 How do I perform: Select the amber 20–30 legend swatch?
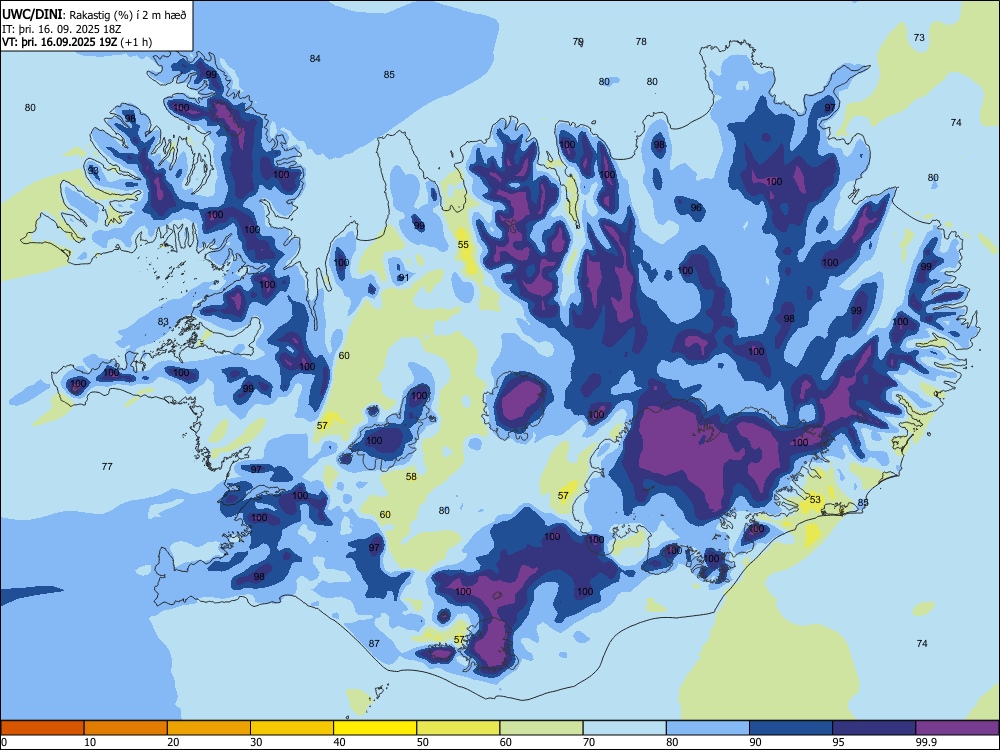pos(209,728)
